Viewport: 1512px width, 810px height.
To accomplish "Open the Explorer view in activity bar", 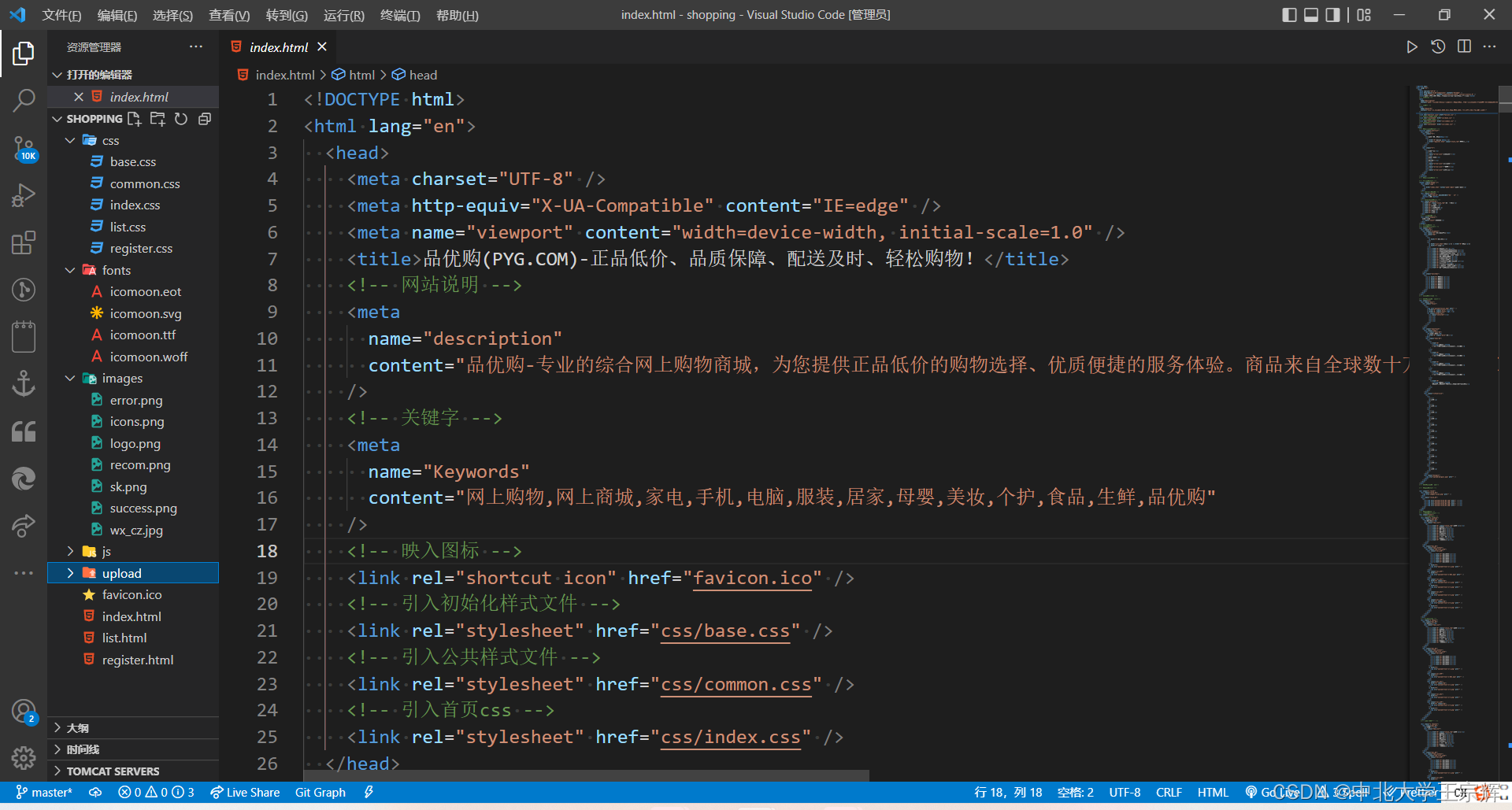I will click(24, 54).
